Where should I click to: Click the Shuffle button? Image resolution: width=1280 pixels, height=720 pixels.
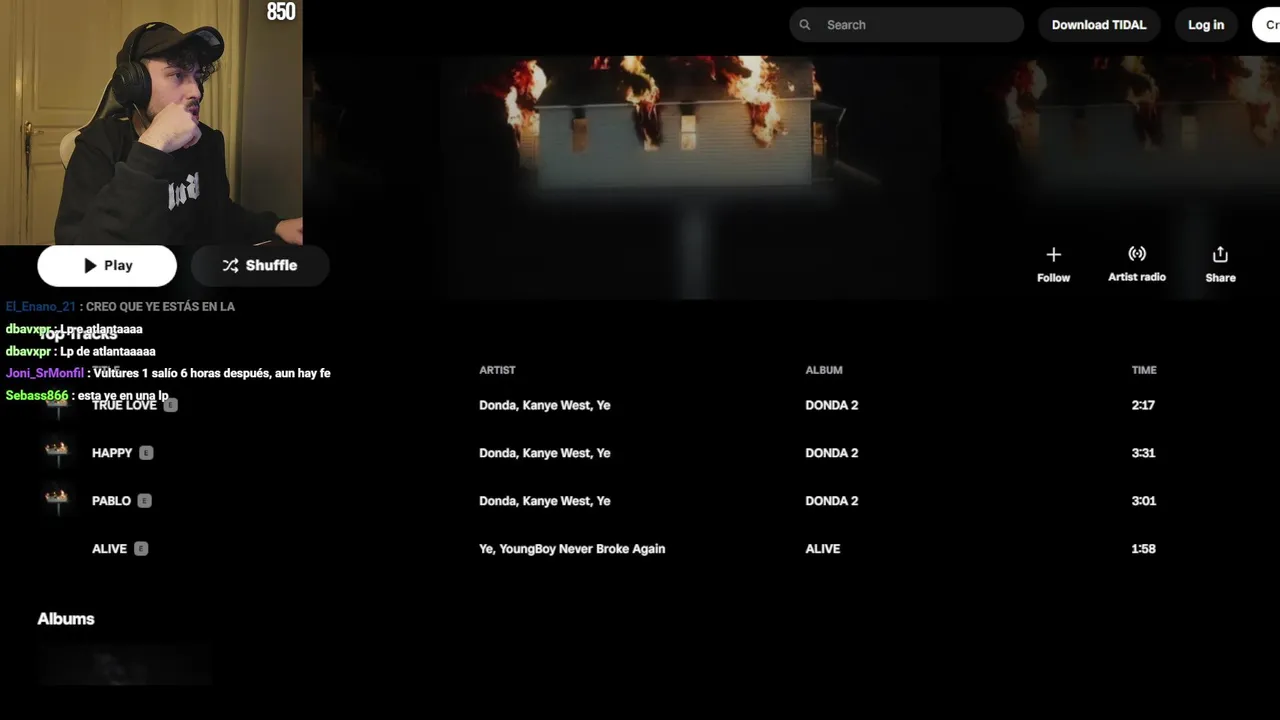point(259,266)
